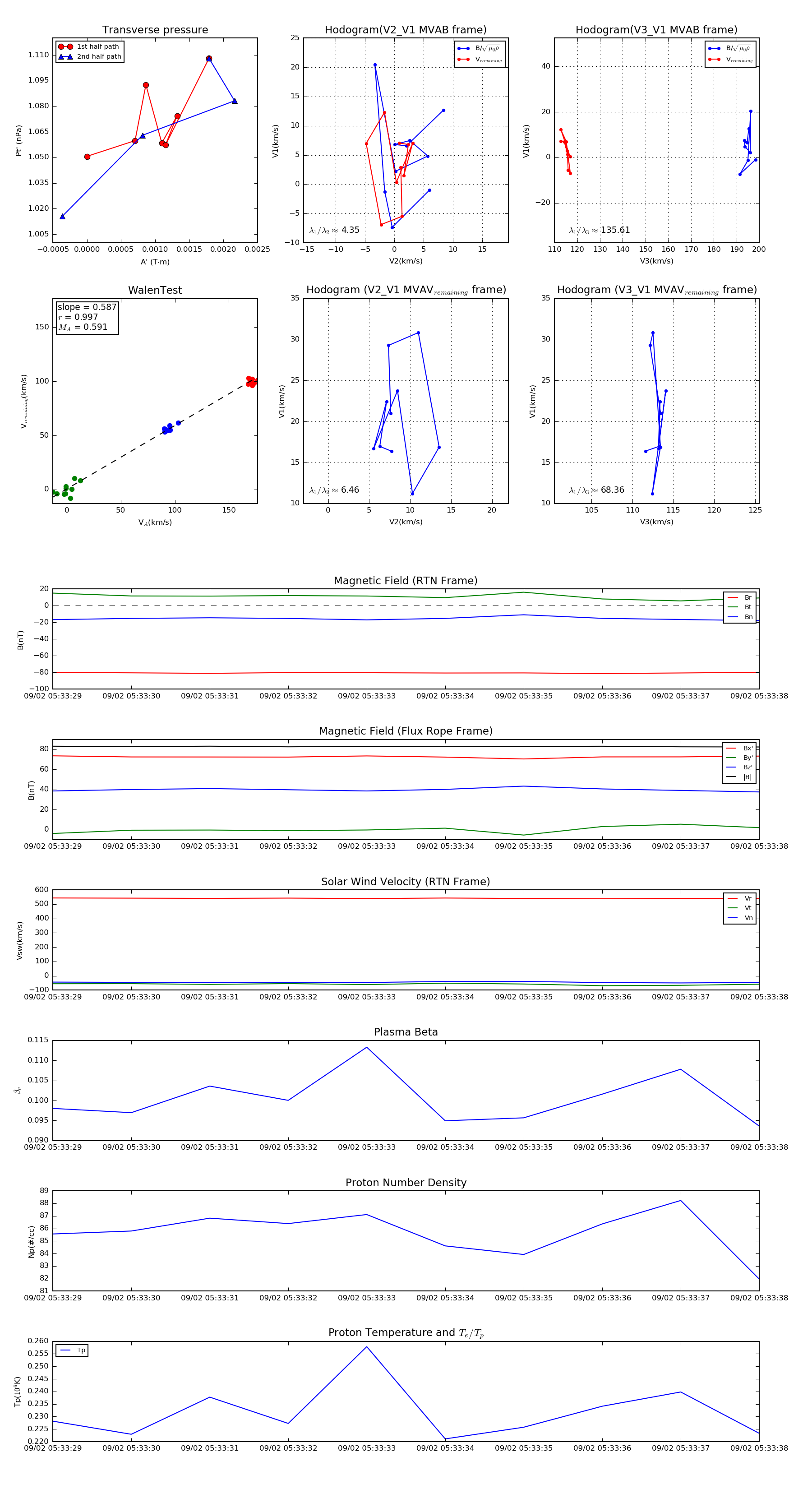
Task: Click the "Proton Number Density" title
Action: [x=406, y=1183]
